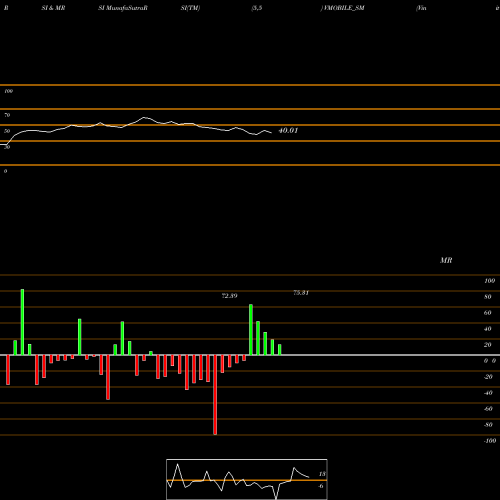
Task: Click the RSI axis label 70
Action: pyautogui.click(x=7, y=115)
